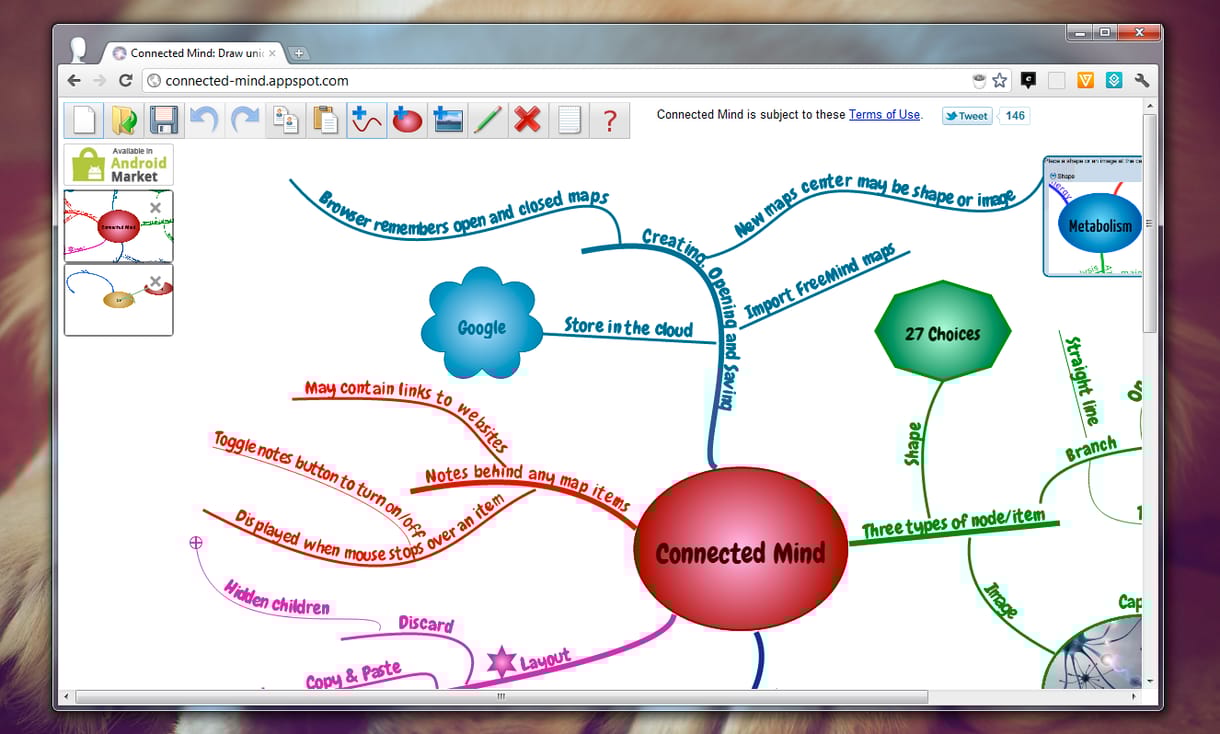Close the Connected Mind map thumbnail
1220x734 pixels.
pyautogui.click(x=155, y=208)
